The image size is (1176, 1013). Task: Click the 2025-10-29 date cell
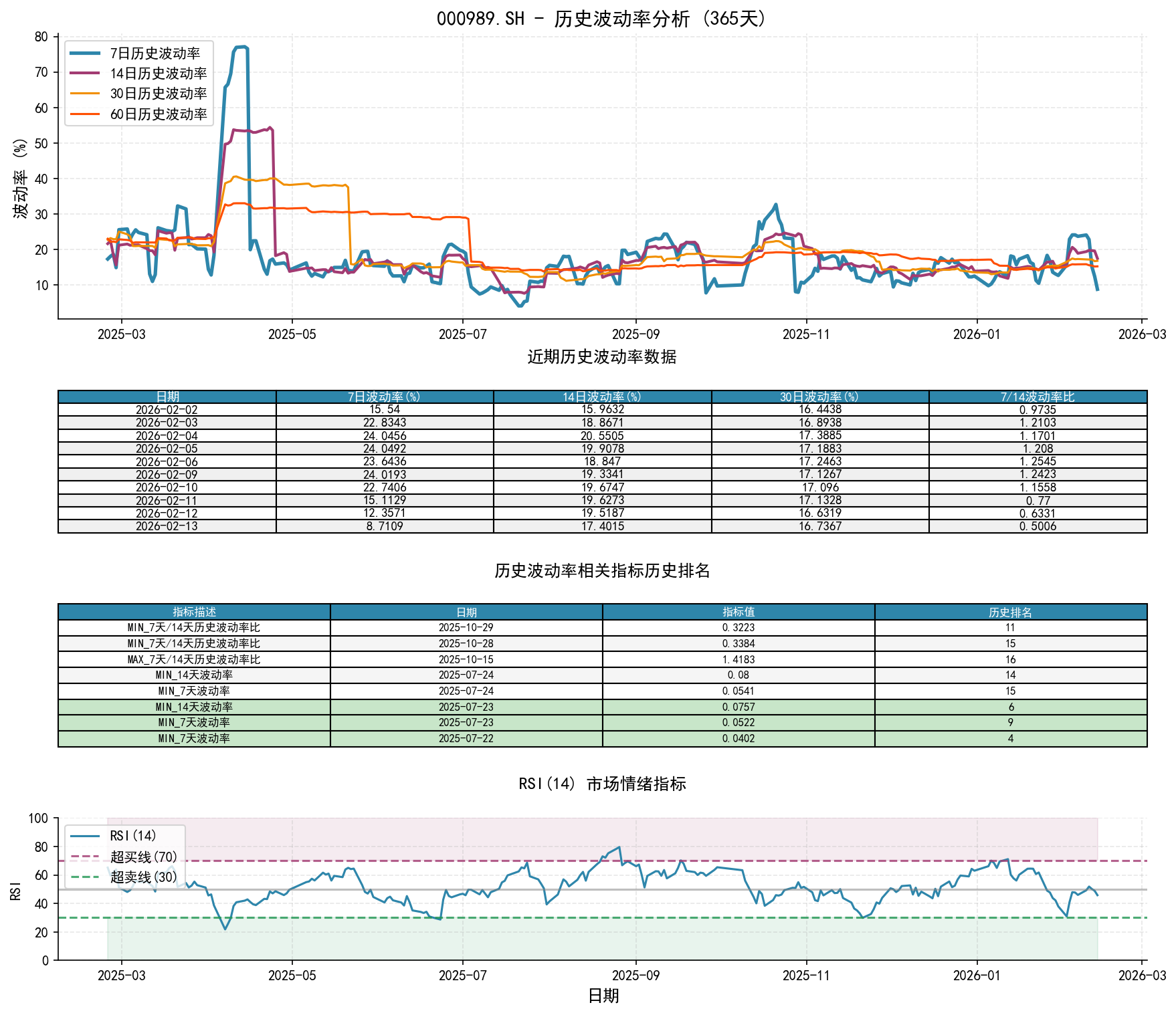click(466, 628)
